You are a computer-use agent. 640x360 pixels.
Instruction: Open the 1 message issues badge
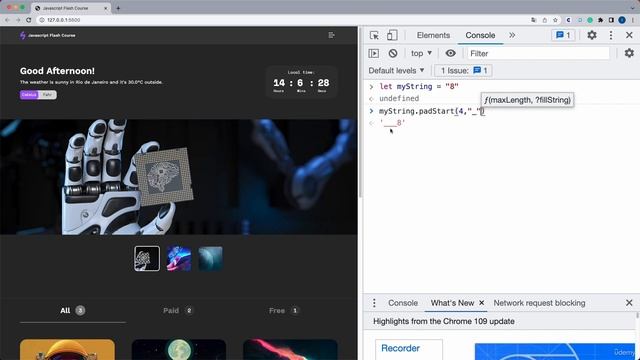click(x=563, y=36)
